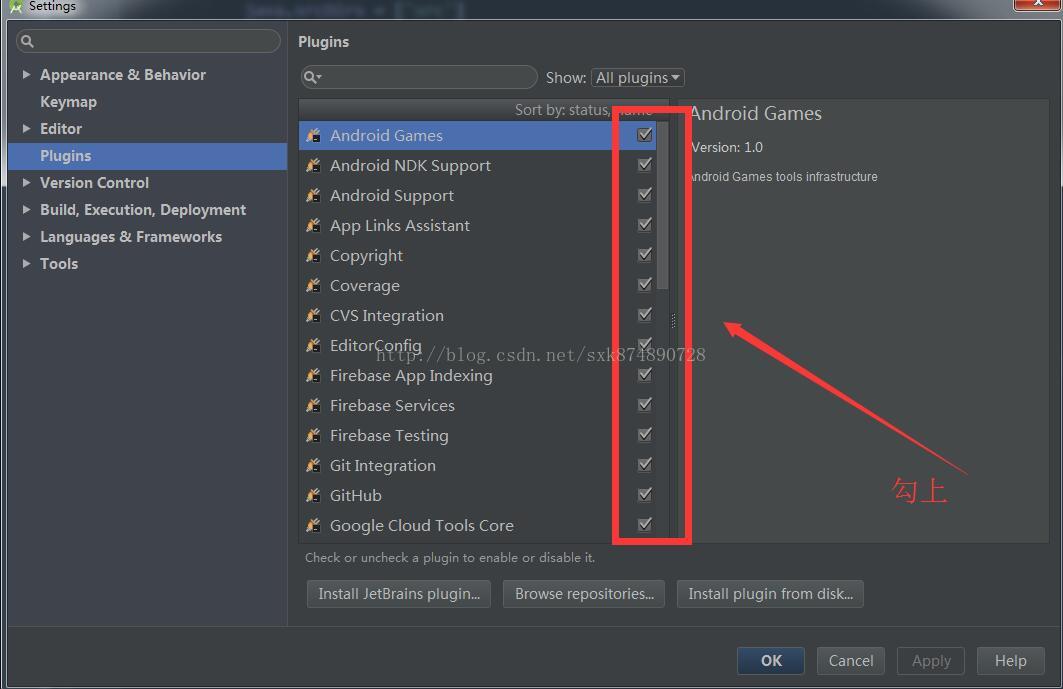Click the CVS Integration plugin icon
This screenshot has width=1063, height=689.
click(x=313, y=315)
